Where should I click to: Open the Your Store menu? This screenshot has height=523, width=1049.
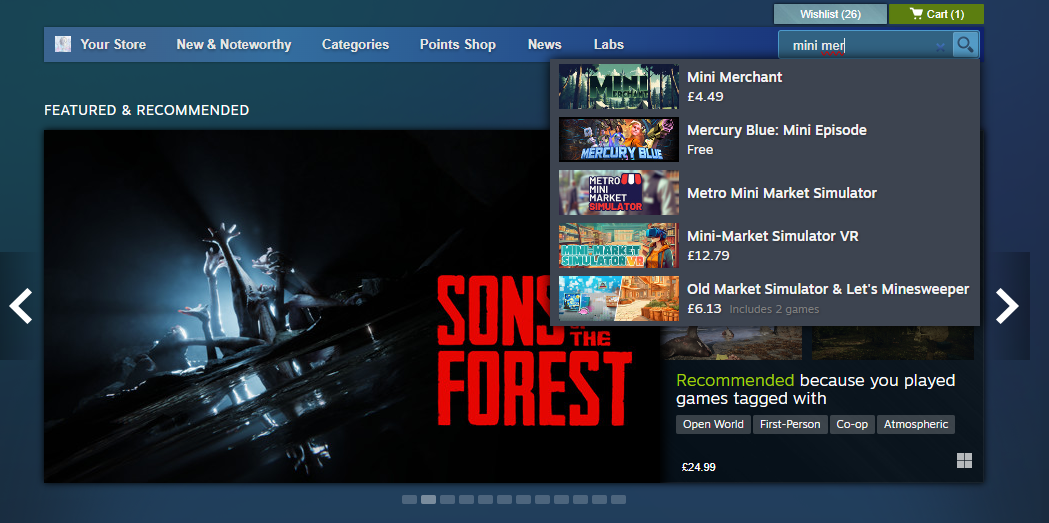(x=113, y=45)
